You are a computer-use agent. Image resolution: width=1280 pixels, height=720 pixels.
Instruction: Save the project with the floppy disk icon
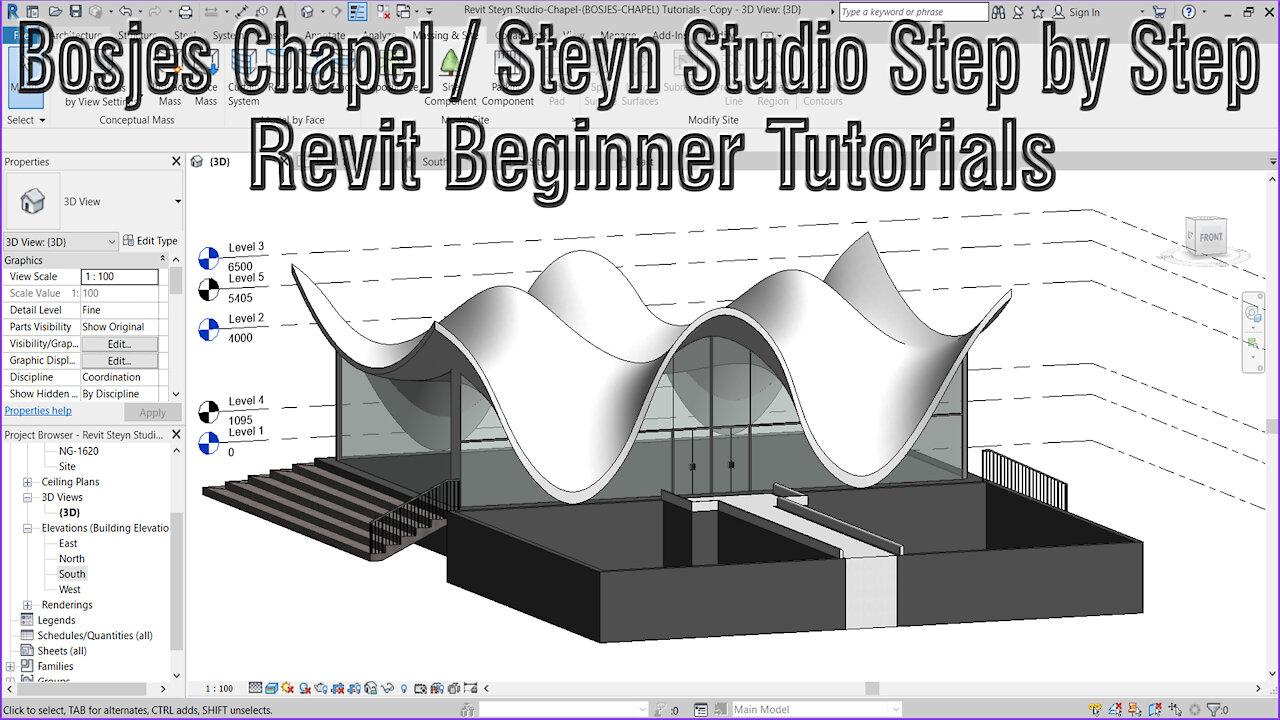[x=76, y=11]
